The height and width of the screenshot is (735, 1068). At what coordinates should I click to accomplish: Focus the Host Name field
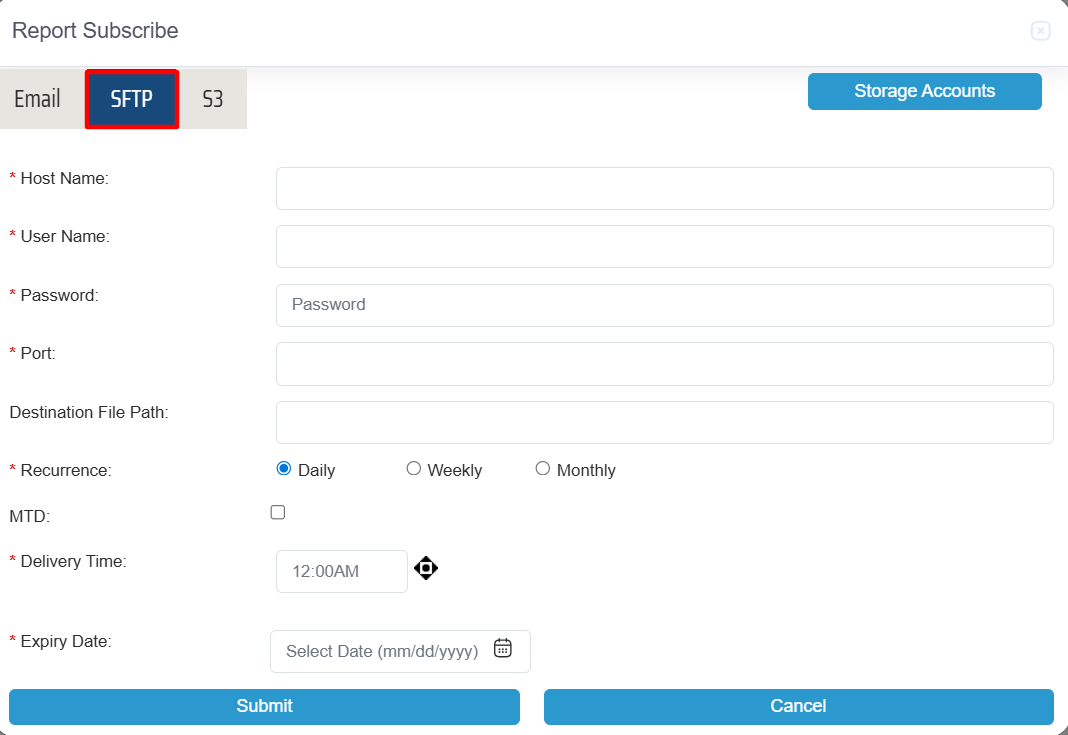coord(664,188)
